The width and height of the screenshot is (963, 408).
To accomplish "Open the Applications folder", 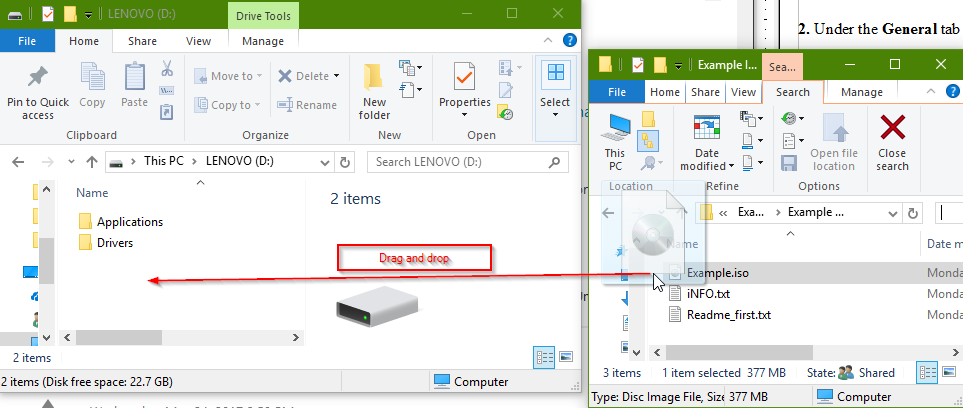I will click(x=129, y=222).
